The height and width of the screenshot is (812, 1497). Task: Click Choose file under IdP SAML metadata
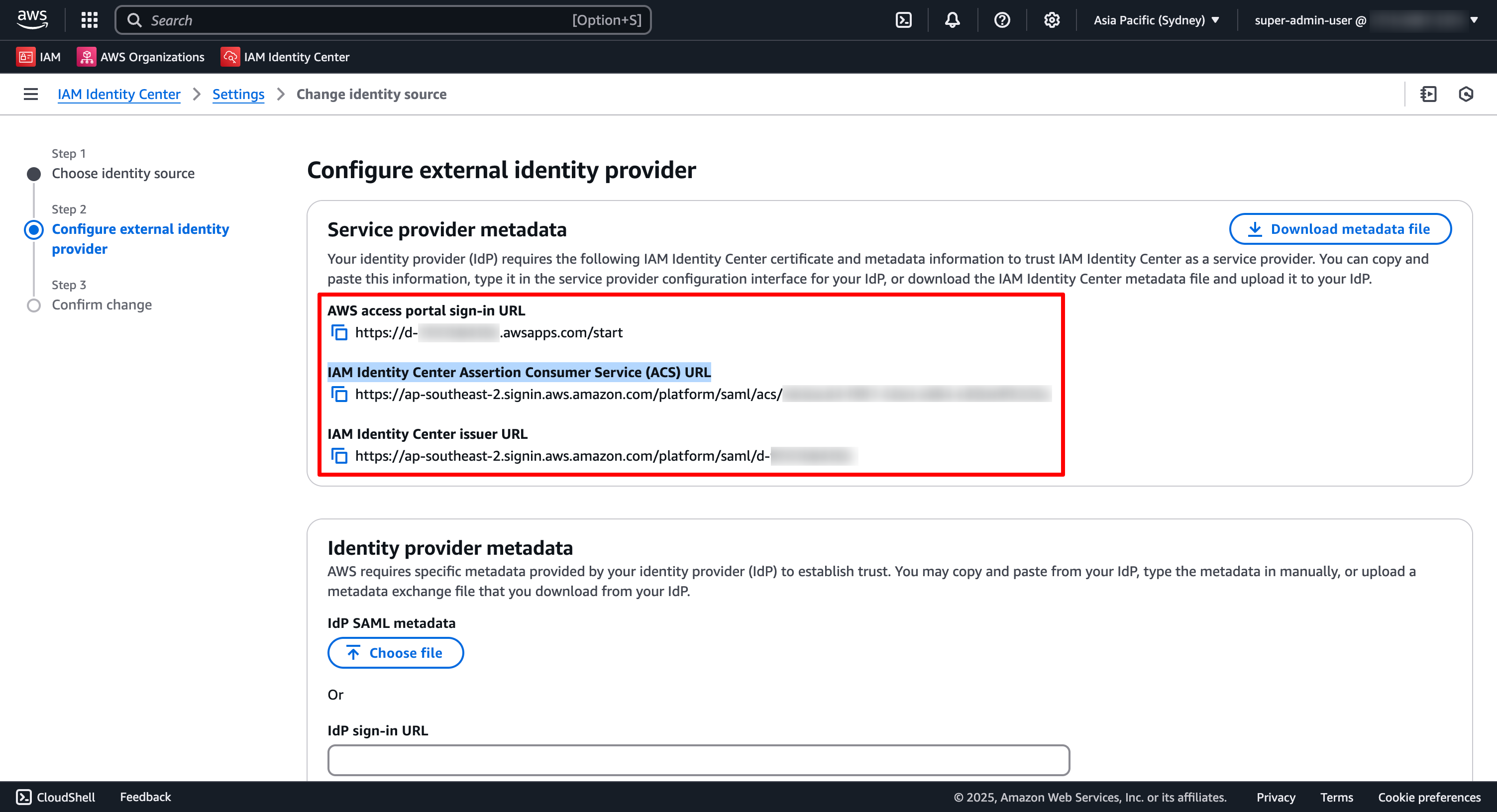click(396, 652)
